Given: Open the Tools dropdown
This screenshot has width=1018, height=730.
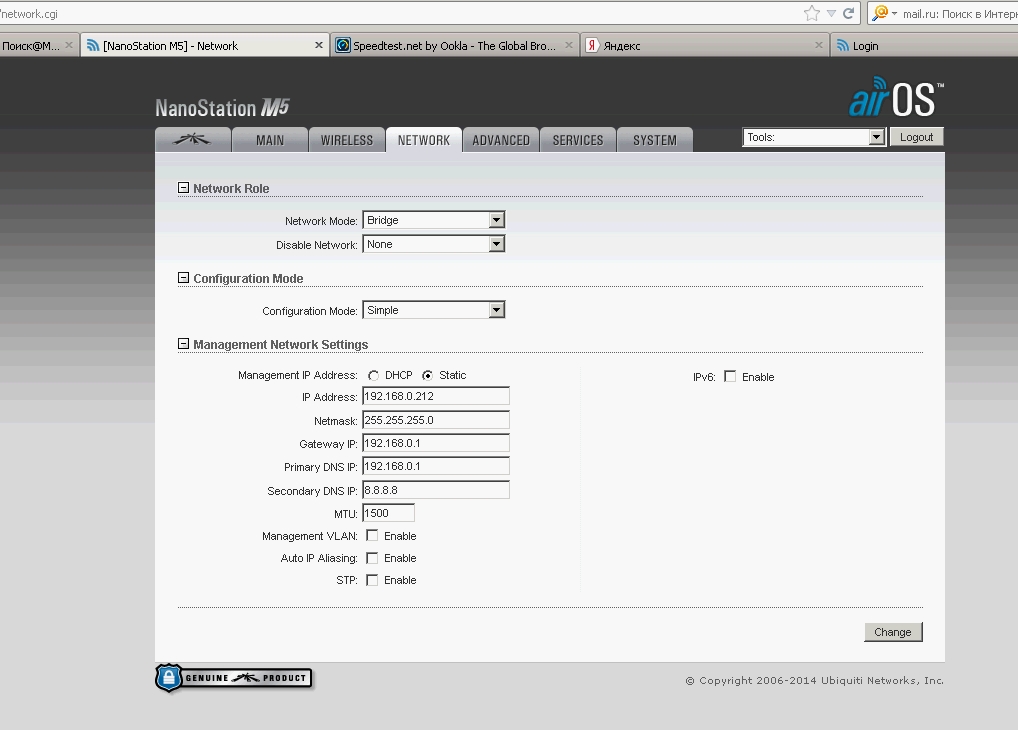Looking at the screenshot, I should click(814, 137).
